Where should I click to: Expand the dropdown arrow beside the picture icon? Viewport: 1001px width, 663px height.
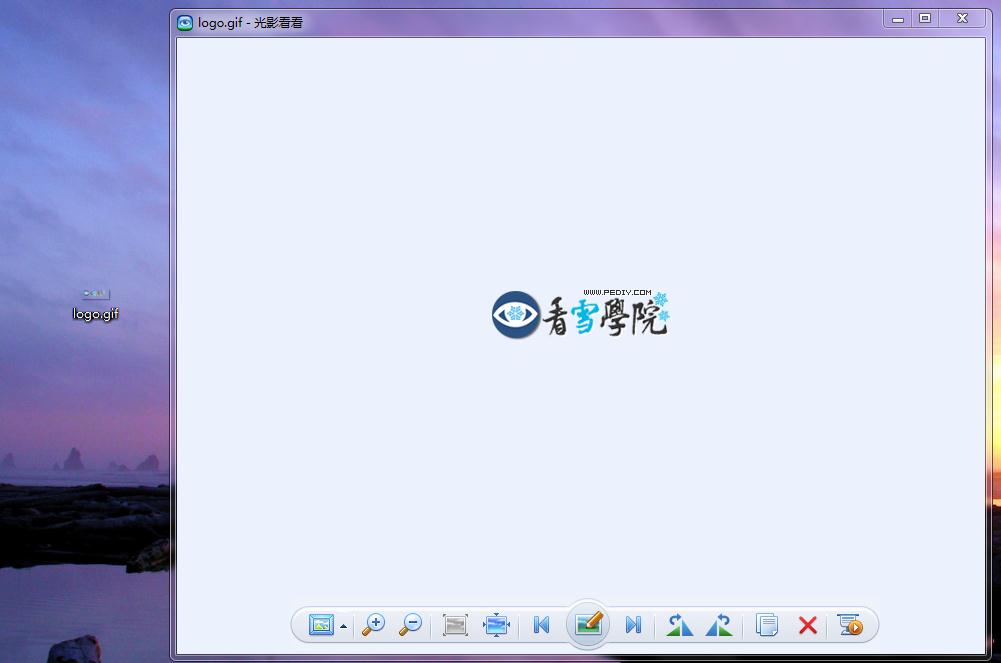pos(343,626)
